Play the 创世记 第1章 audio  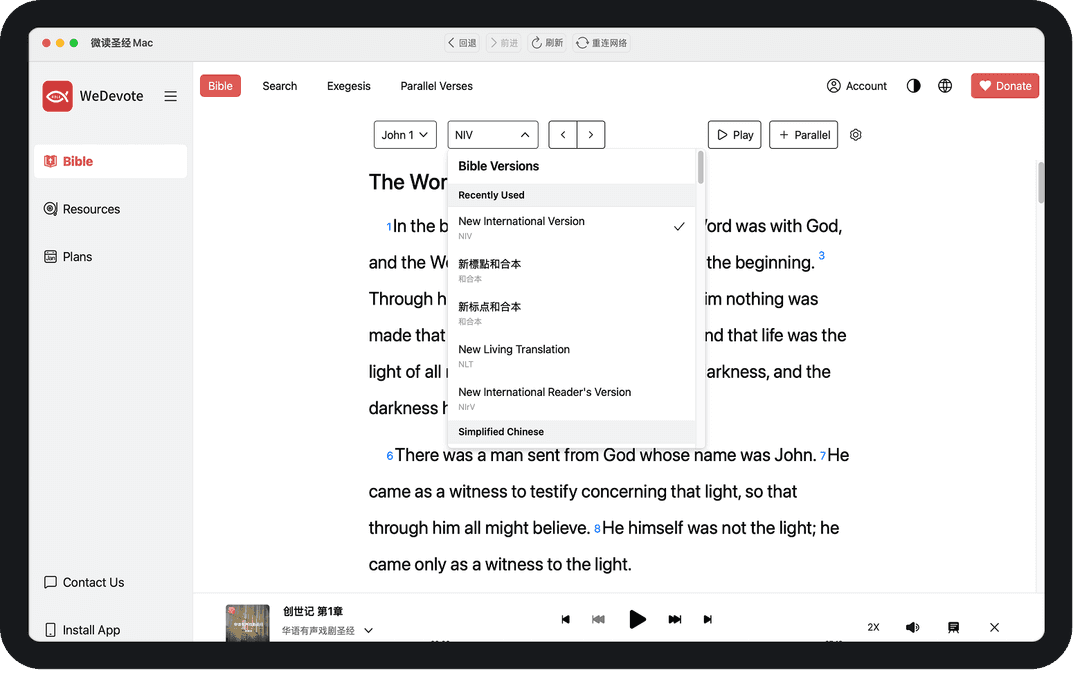638,619
